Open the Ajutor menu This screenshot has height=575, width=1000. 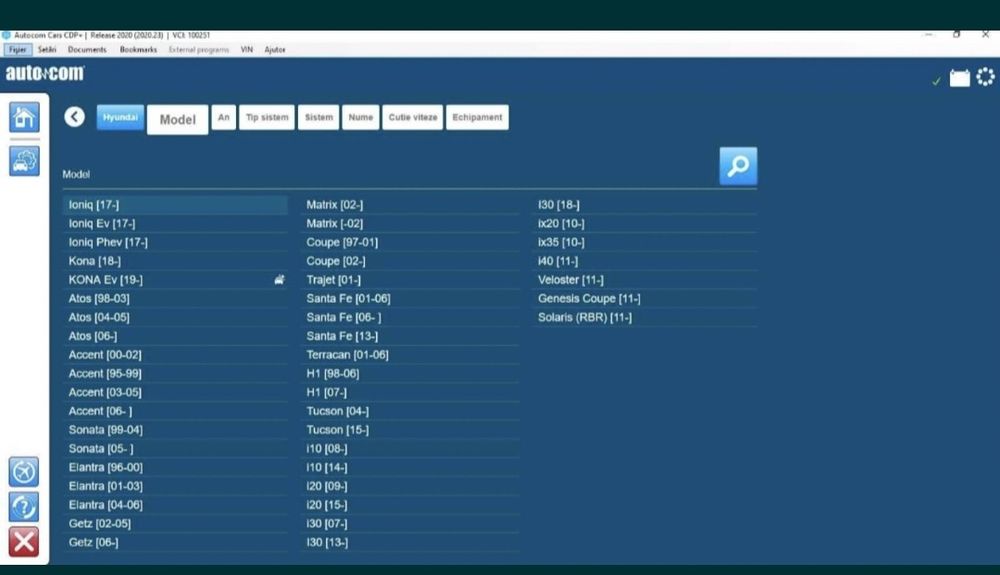[x=275, y=49]
